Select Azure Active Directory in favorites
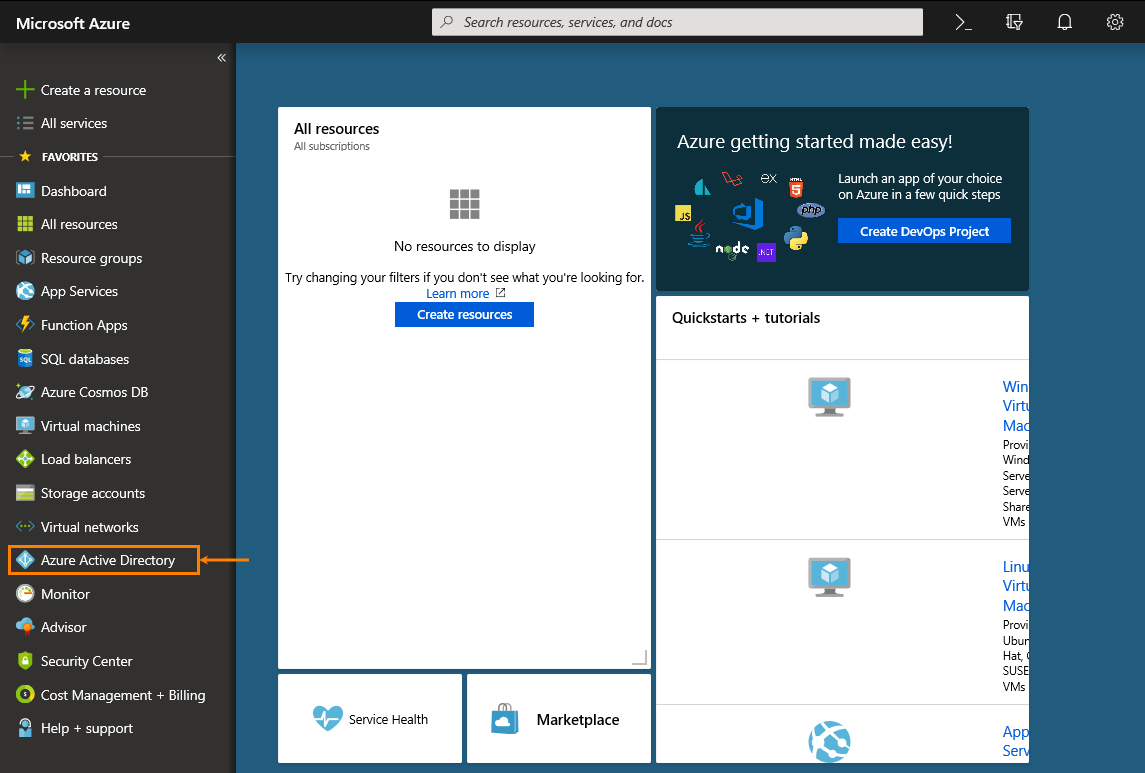Screen dimensions: 1145x773 (107, 560)
